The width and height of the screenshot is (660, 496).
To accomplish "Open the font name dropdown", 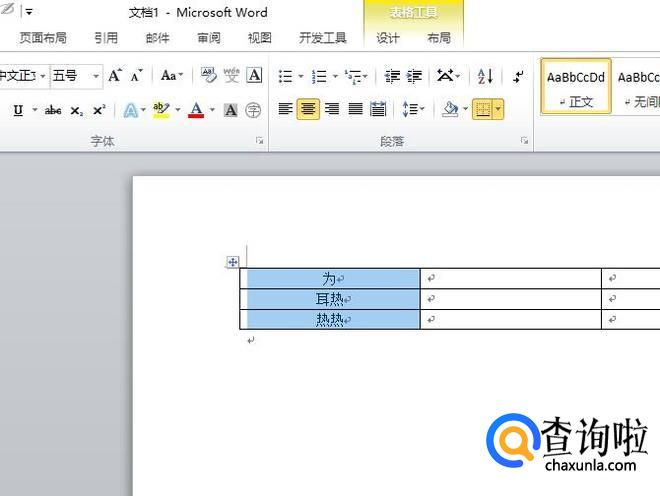I will coord(43,76).
